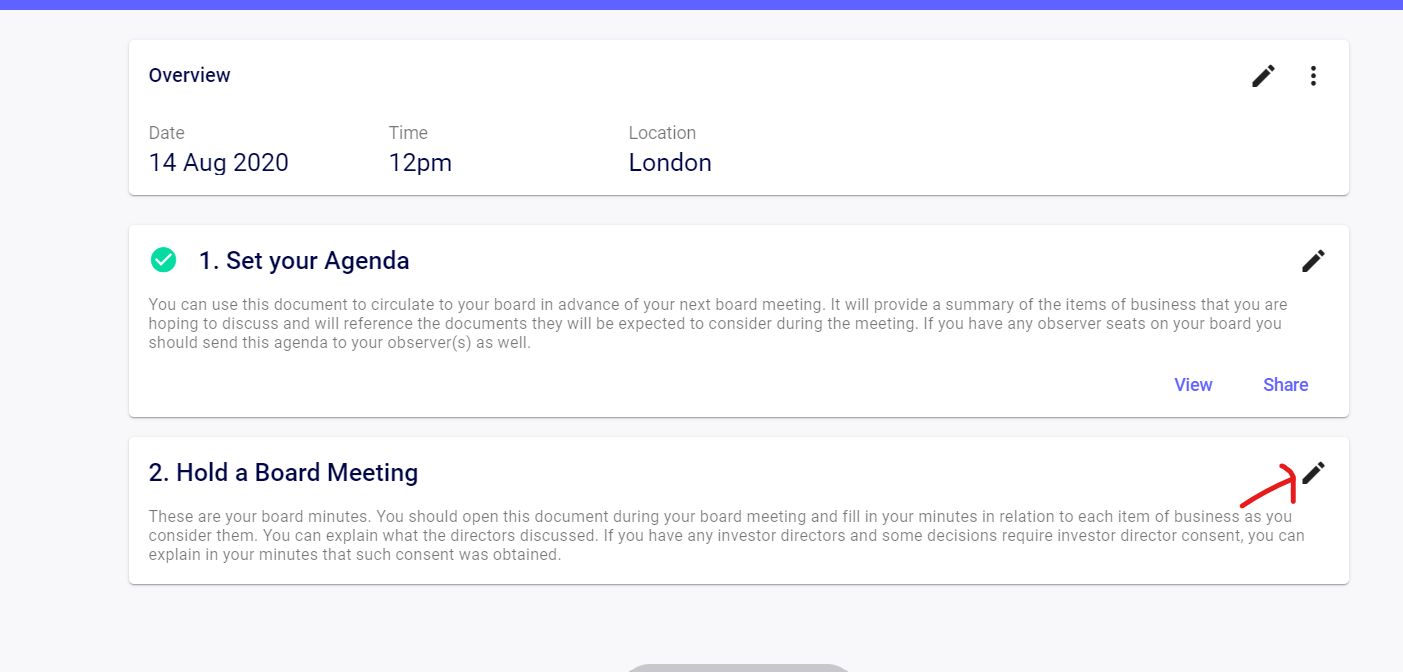1403x672 pixels.
Task: Click the Date field label
Action: 167,133
